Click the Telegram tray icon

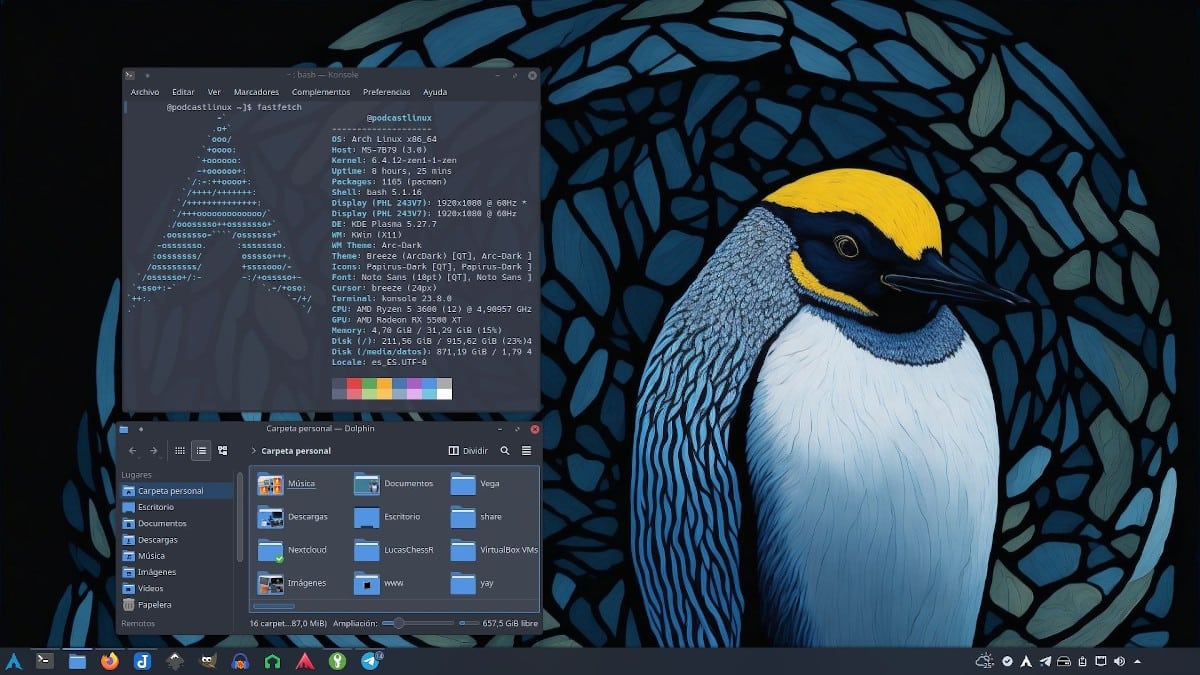1045,661
